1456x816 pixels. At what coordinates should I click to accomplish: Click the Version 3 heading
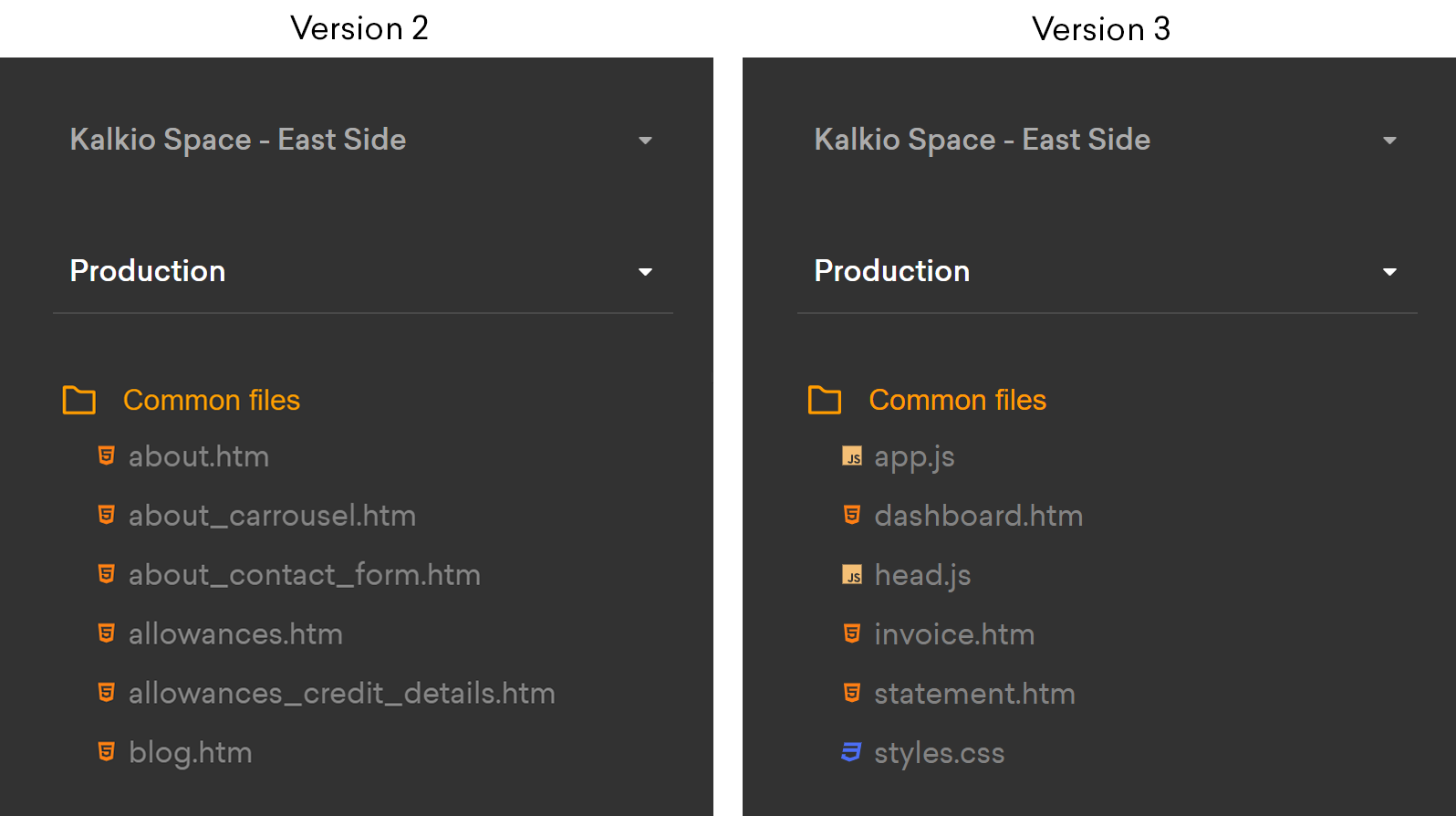1101,28
